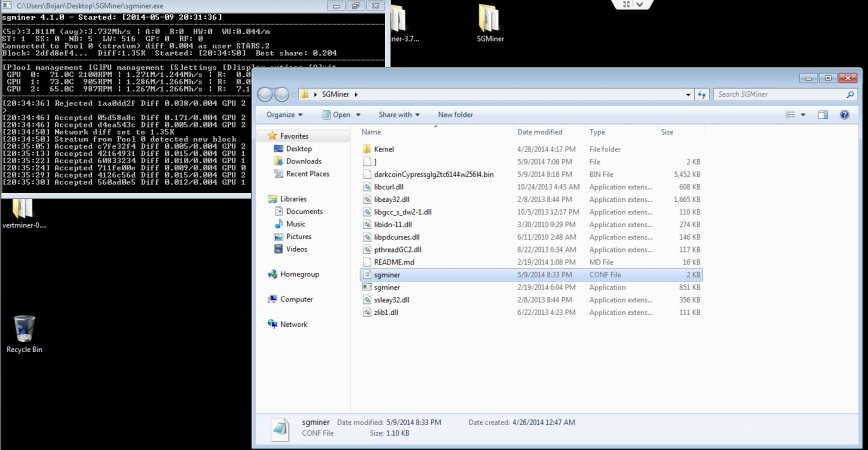Click the Explorer Forward navigation button
The height and width of the screenshot is (450, 868).
coord(281,95)
